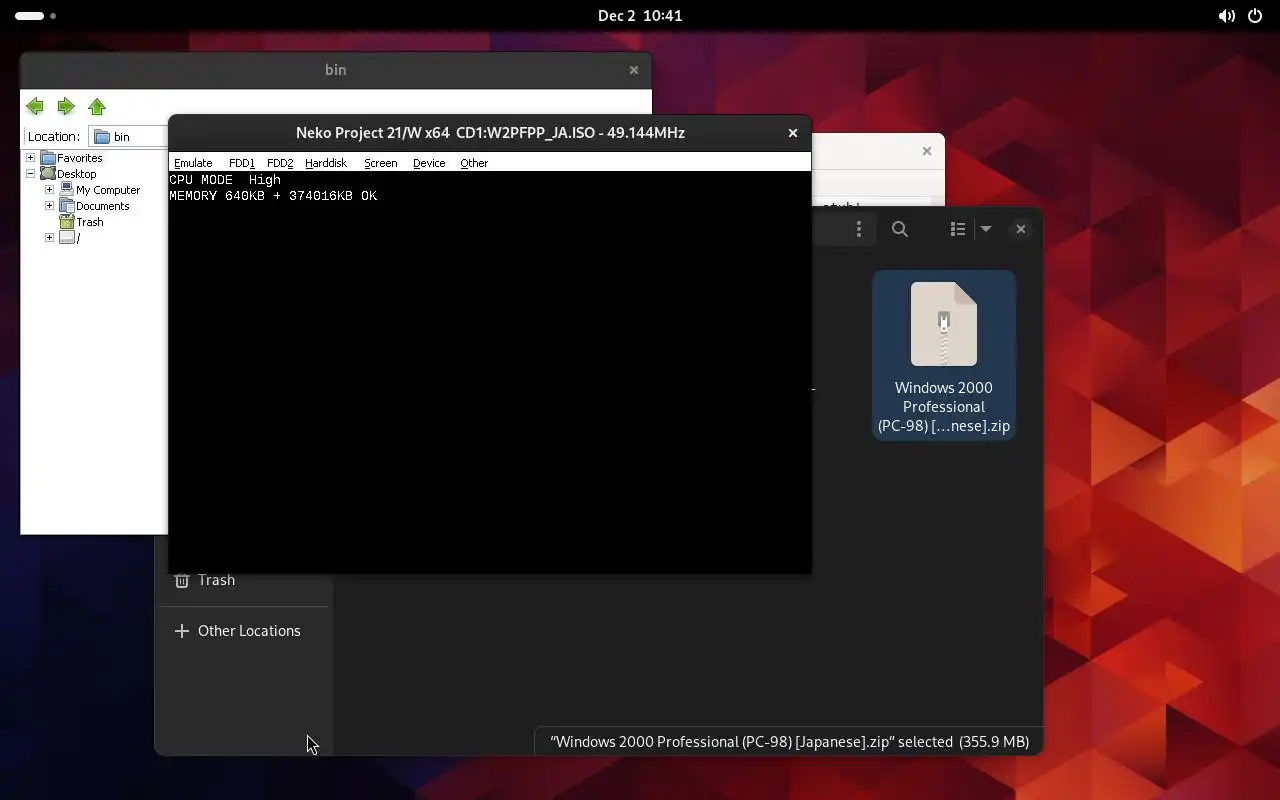Click the search icon in Files window

click(900, 230)
